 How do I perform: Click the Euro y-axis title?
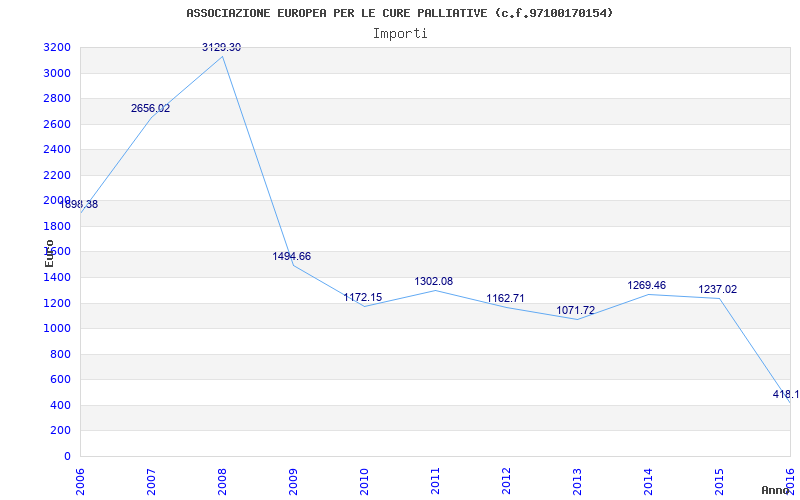(49, 253)
